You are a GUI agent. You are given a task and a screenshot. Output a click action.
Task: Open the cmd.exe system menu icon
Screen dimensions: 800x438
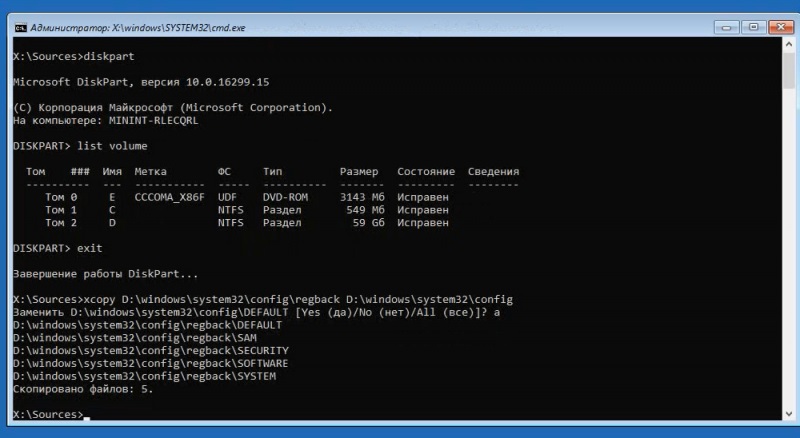pos(20,28)
